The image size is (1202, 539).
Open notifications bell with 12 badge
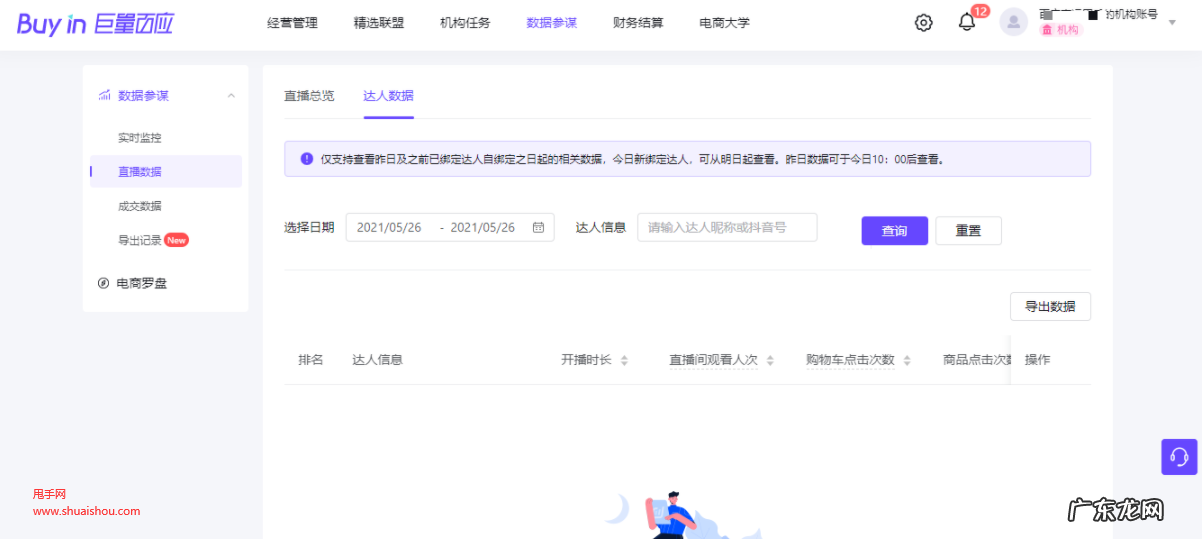tap(966, 22)
